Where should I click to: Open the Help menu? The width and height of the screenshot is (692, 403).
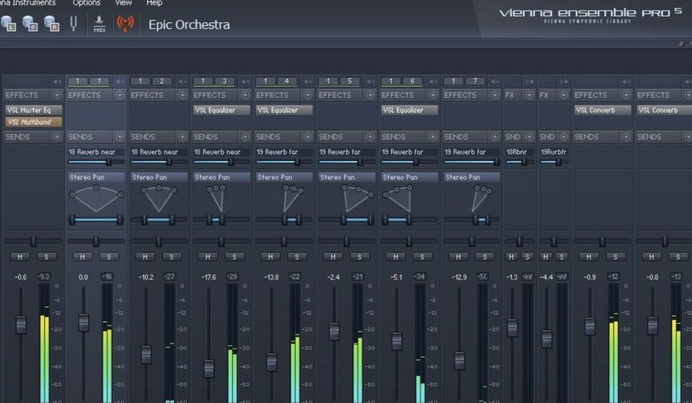click(154, 3)
